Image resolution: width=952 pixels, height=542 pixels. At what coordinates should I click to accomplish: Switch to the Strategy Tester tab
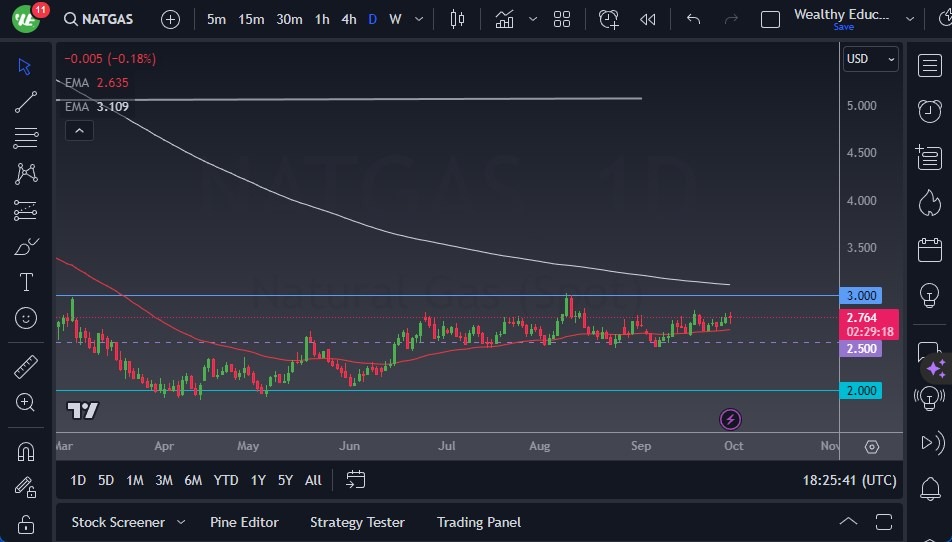(x=357, y=522)
